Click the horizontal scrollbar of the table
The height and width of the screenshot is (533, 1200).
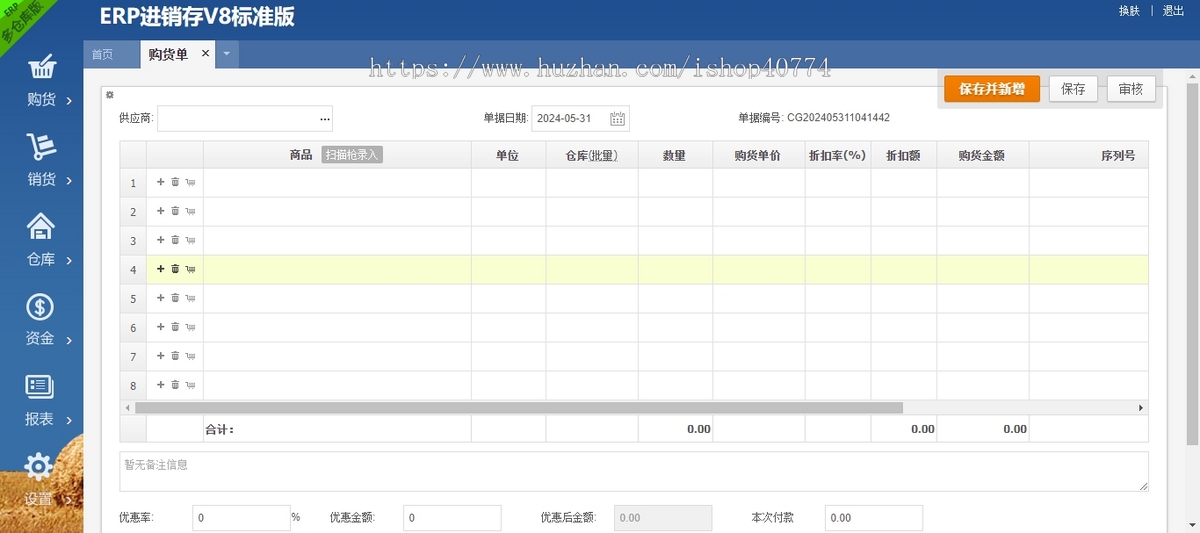tap(518, 408)
